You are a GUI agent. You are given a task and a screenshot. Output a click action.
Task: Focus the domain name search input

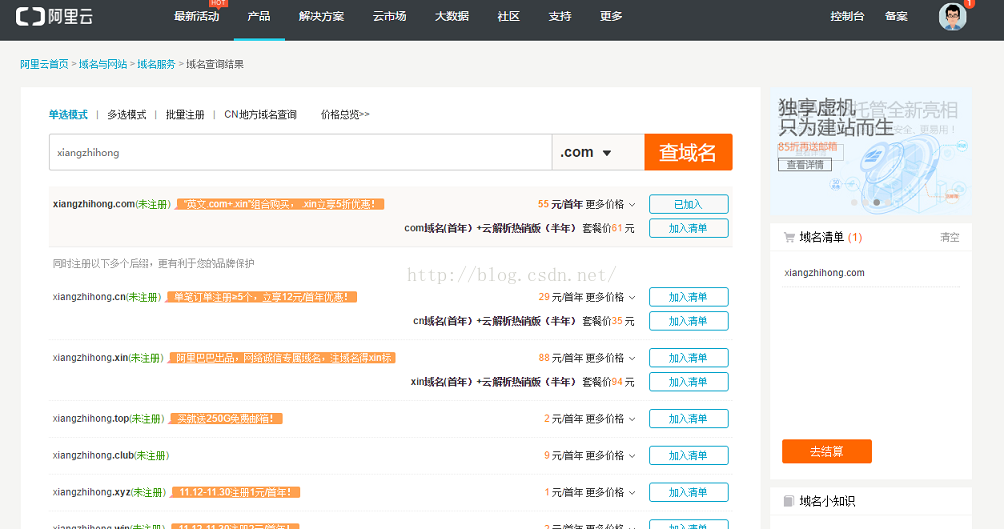coord(300,152)
